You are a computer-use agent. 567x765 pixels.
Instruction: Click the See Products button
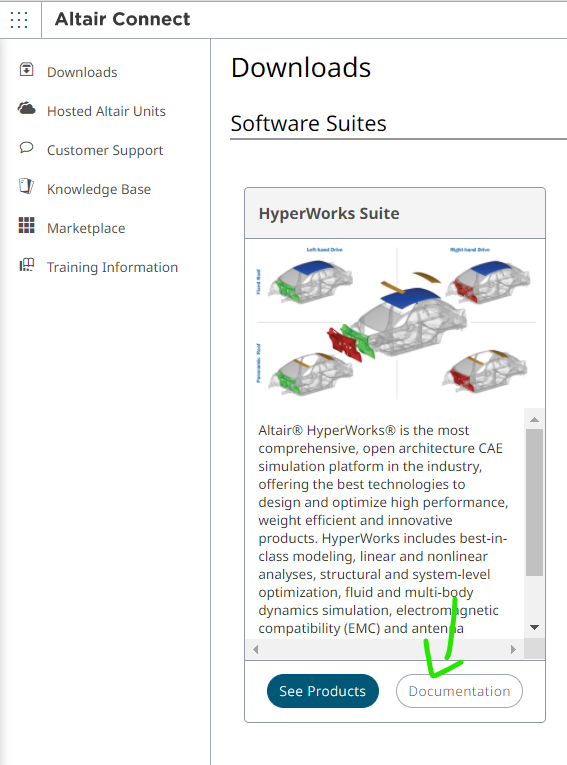[323, 691]
